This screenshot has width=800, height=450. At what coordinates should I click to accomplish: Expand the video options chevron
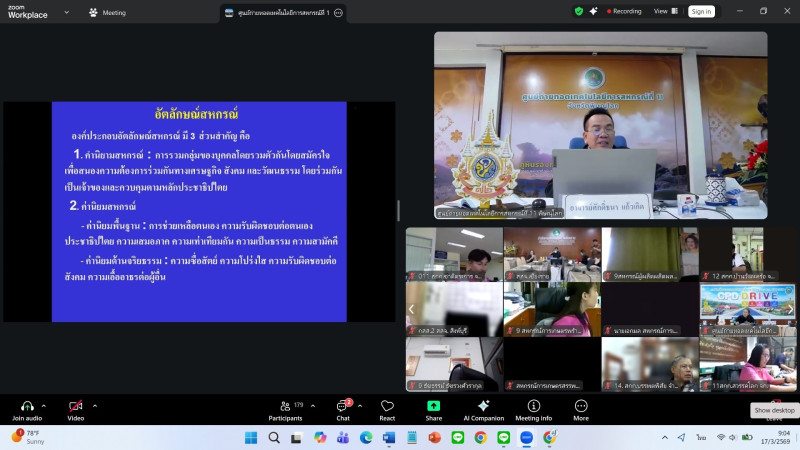click(95, 405)
